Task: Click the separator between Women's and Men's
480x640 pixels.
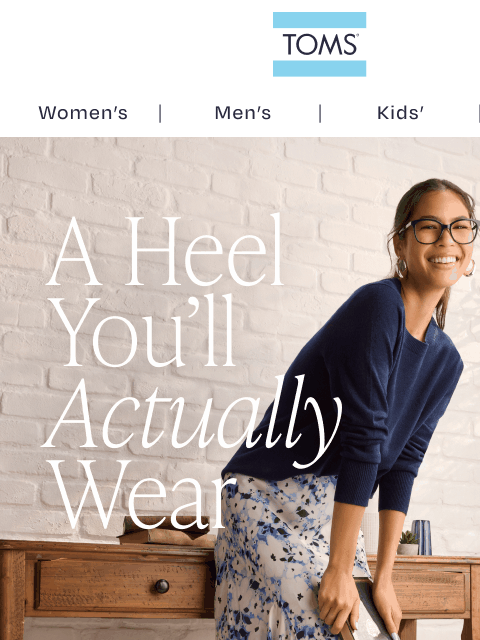Action: coord(160,113)
